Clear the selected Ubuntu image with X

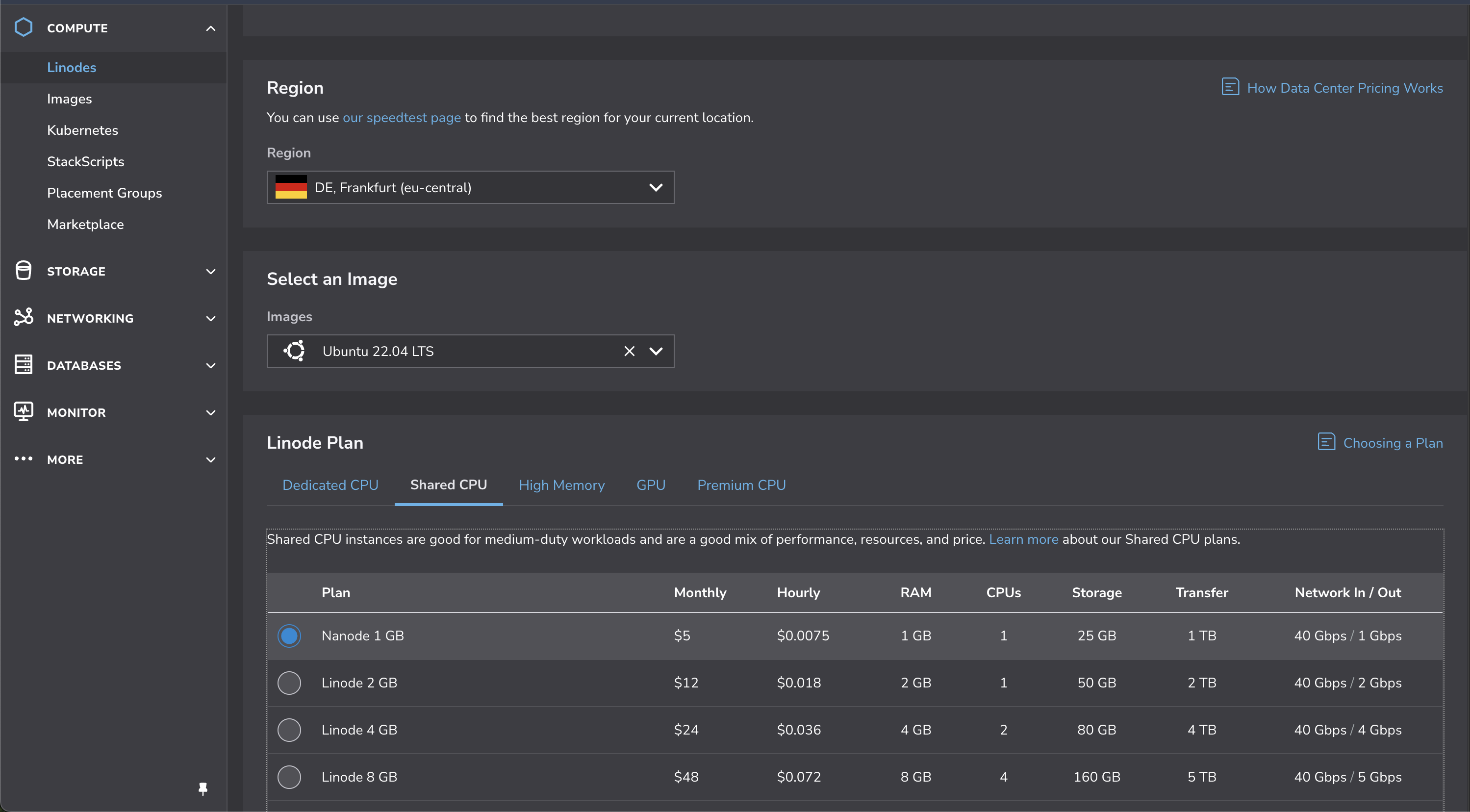629,351
